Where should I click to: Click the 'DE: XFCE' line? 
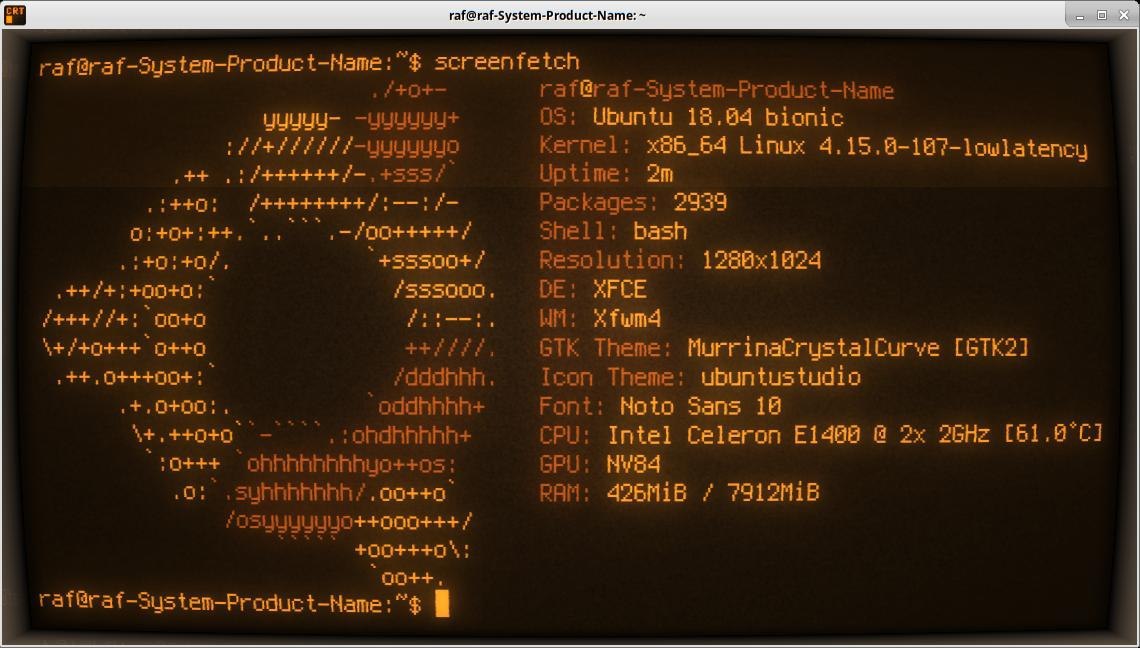593,289
